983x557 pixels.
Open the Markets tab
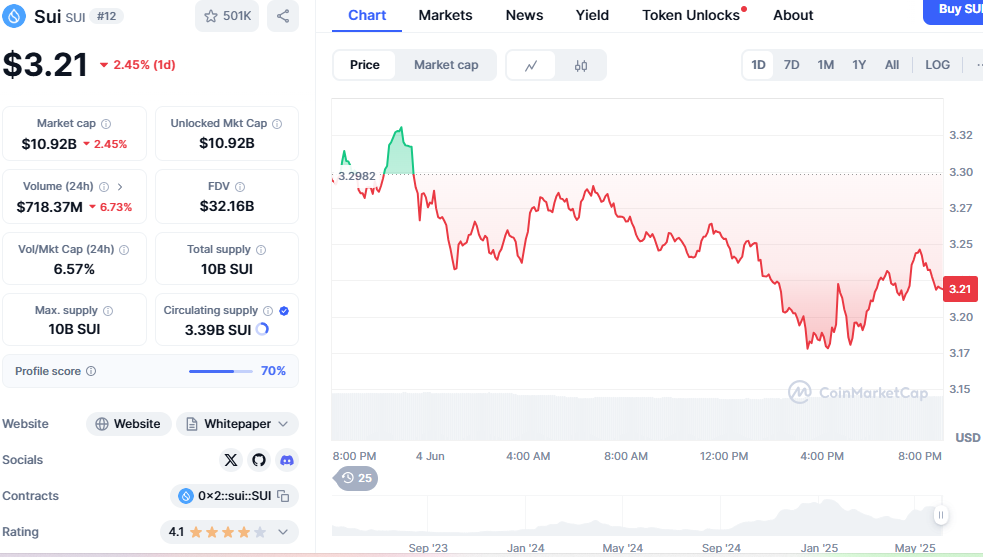pos(445,16)
